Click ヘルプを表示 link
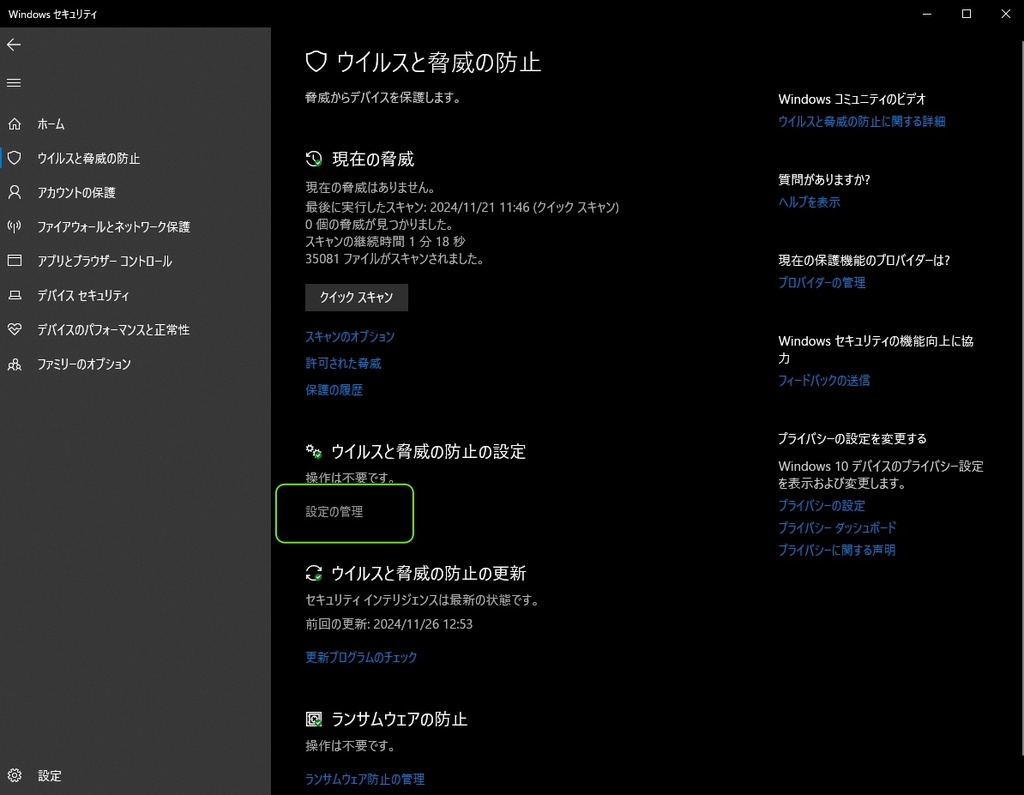The height and width of the screenshot is (795, 1024). [x=809, y=202]
